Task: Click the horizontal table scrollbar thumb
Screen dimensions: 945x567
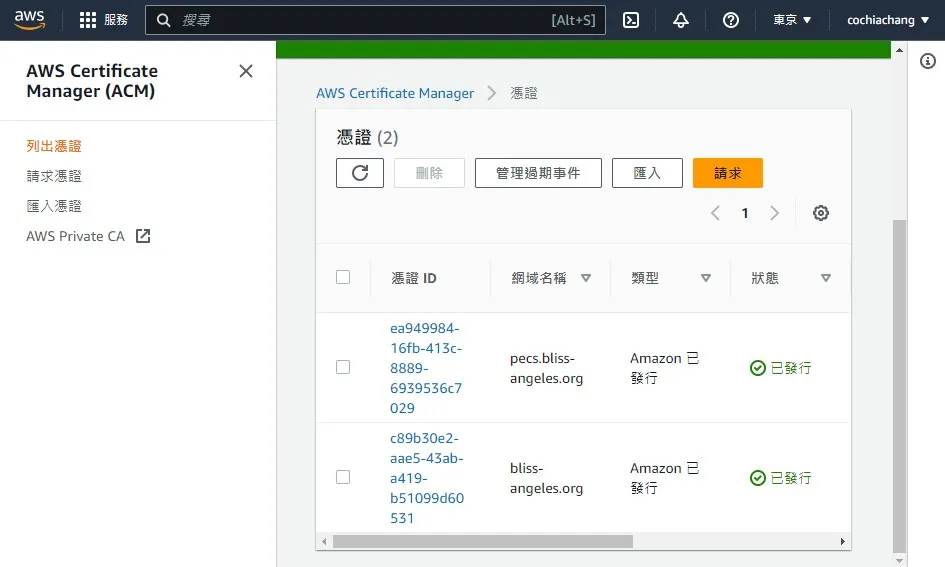Action: click(x=483, y=541)
